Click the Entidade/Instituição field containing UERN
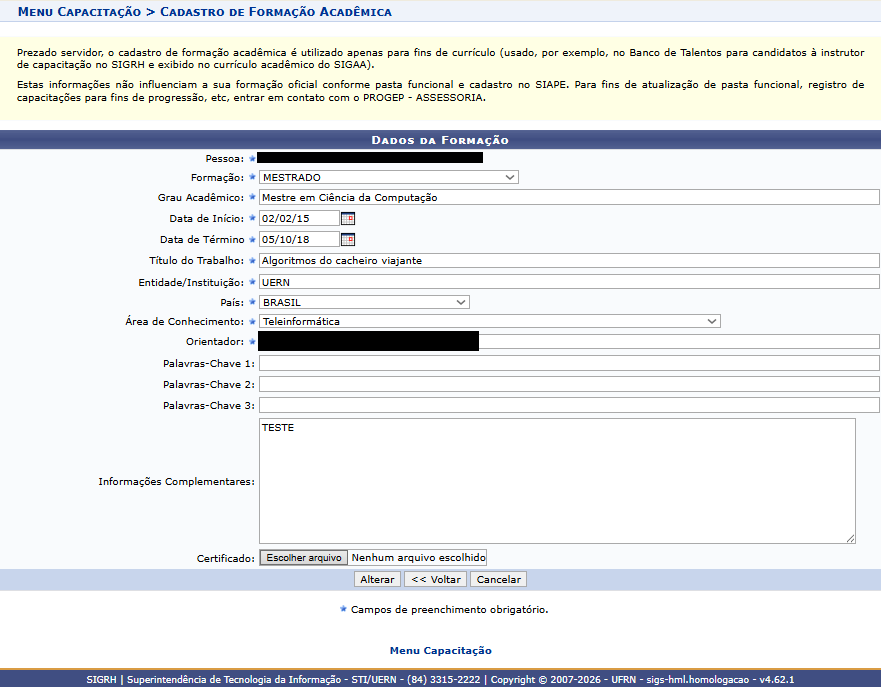Screen dimensions: 881x687 [x=569, y=282]
